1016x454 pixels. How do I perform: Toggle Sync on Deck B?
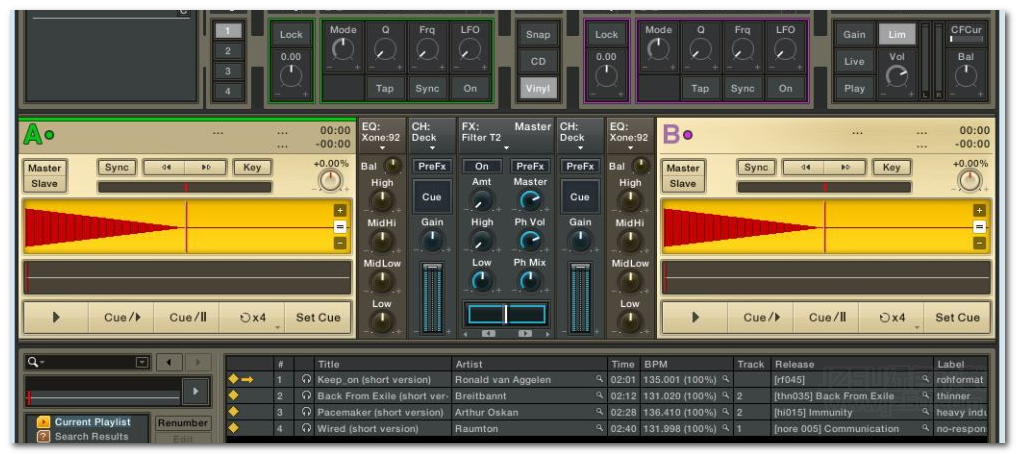pyautogui.click(x=756, y=167)
